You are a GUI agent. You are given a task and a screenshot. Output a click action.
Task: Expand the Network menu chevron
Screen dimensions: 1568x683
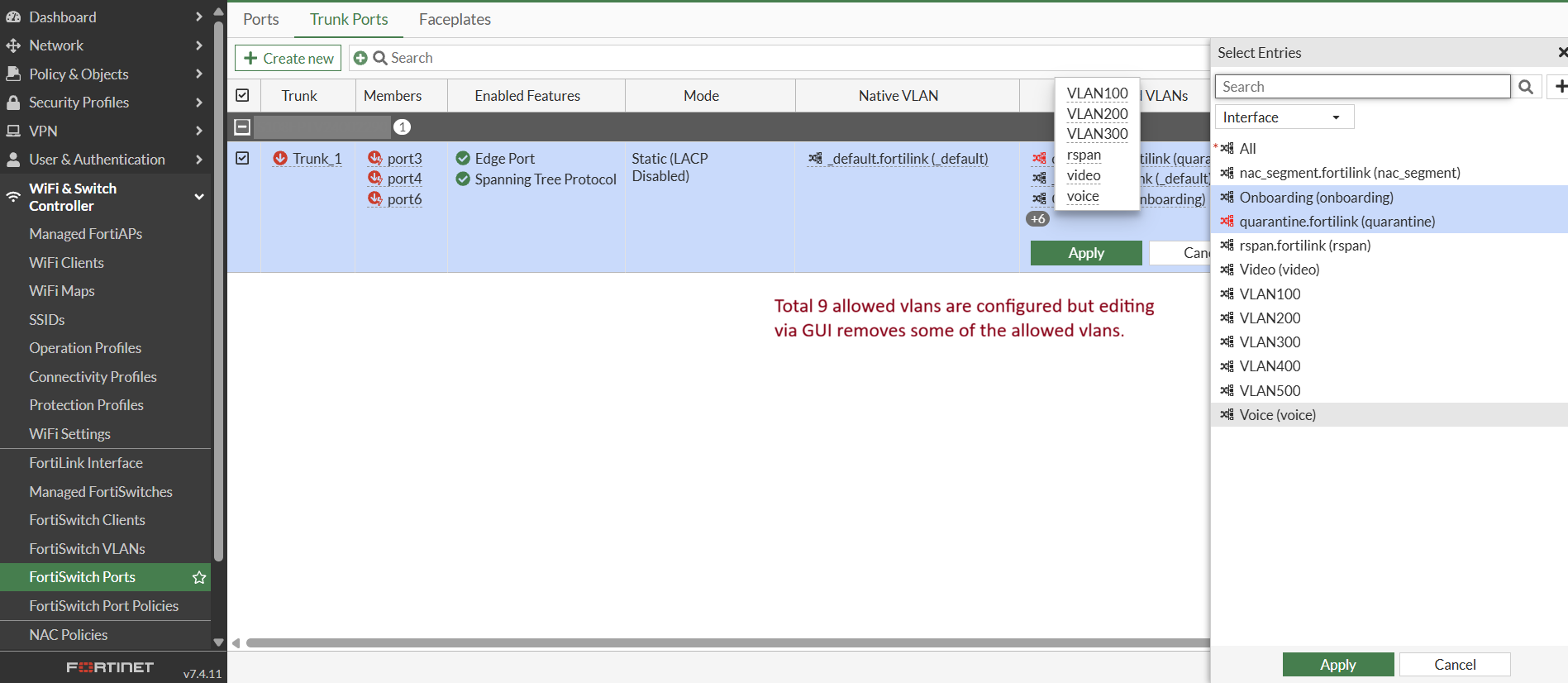(198, 45)
